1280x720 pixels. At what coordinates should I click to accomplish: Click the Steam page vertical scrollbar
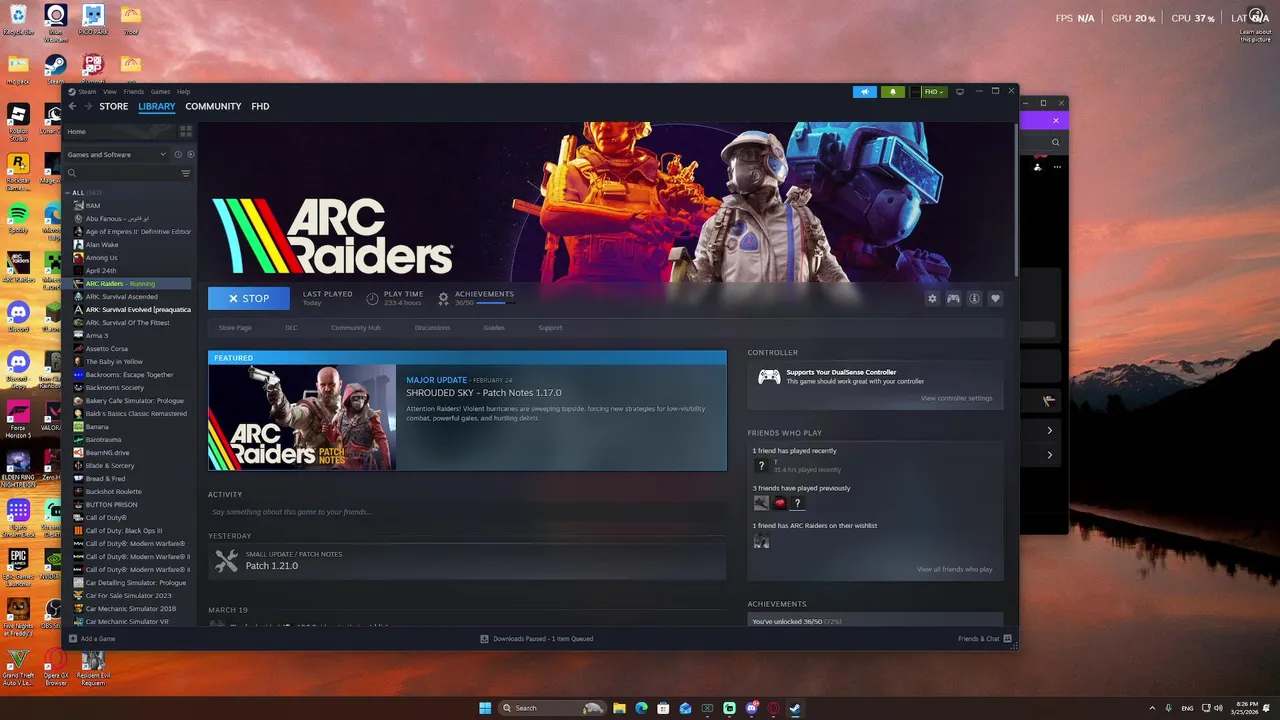tap(1016, 200)
